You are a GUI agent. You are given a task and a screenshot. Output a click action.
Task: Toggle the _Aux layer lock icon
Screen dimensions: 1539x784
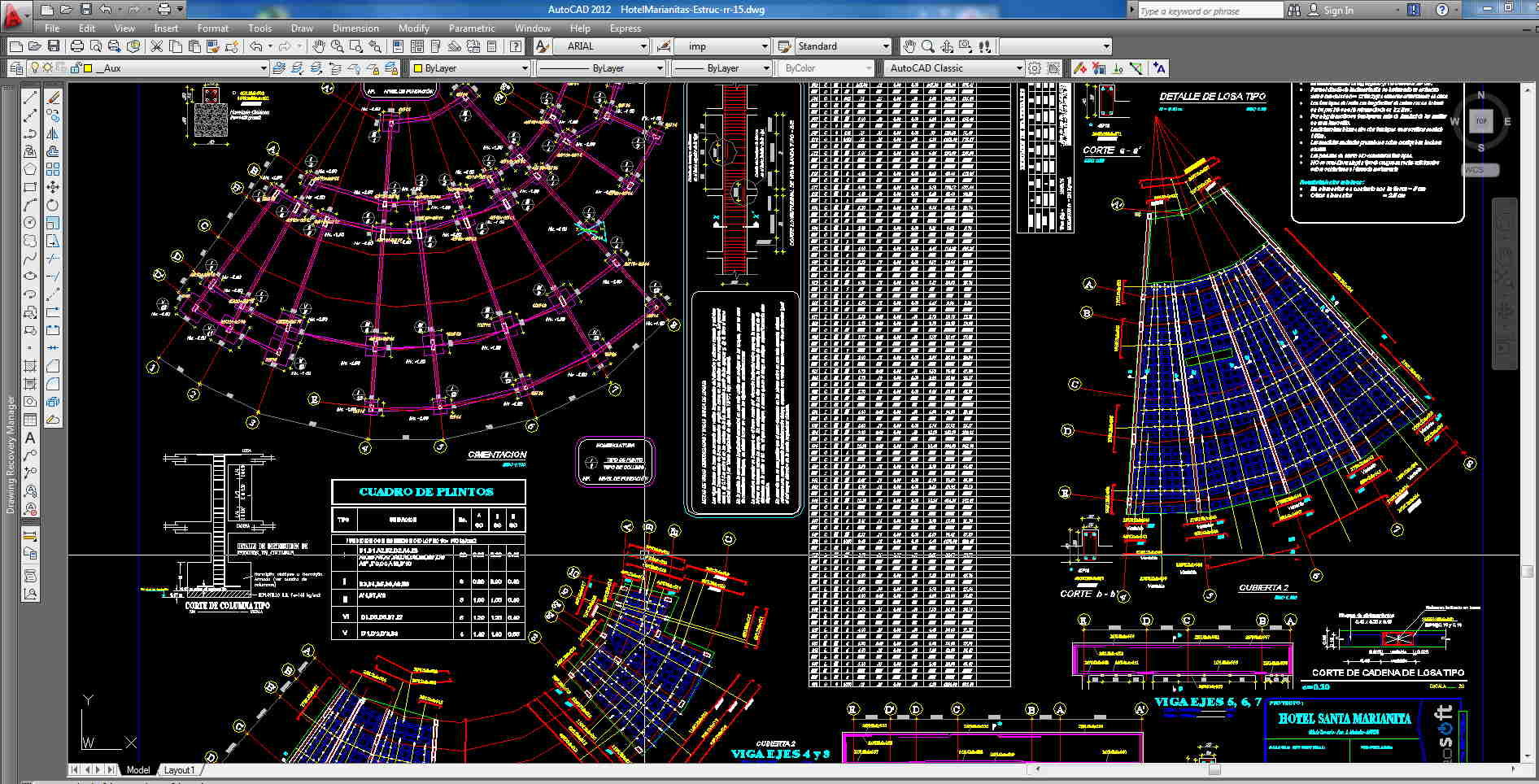pyautogui.click(x=76, y=68)
